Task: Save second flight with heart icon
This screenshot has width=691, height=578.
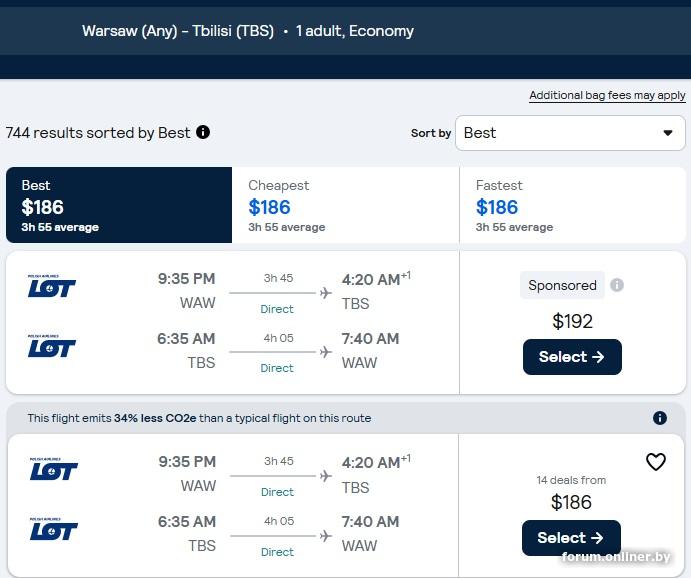Action: 656,462
